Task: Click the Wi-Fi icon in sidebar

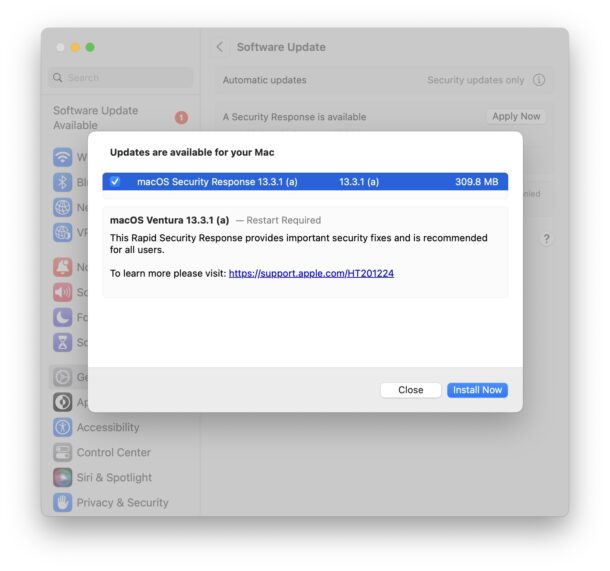Action: coord(63,157)
